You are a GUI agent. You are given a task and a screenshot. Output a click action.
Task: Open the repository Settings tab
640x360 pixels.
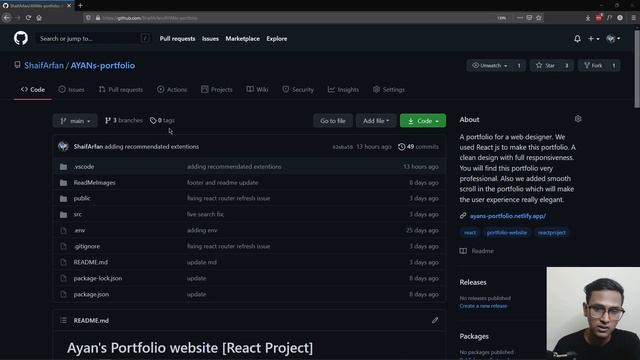pyautogui.click(x=389, y=89)
